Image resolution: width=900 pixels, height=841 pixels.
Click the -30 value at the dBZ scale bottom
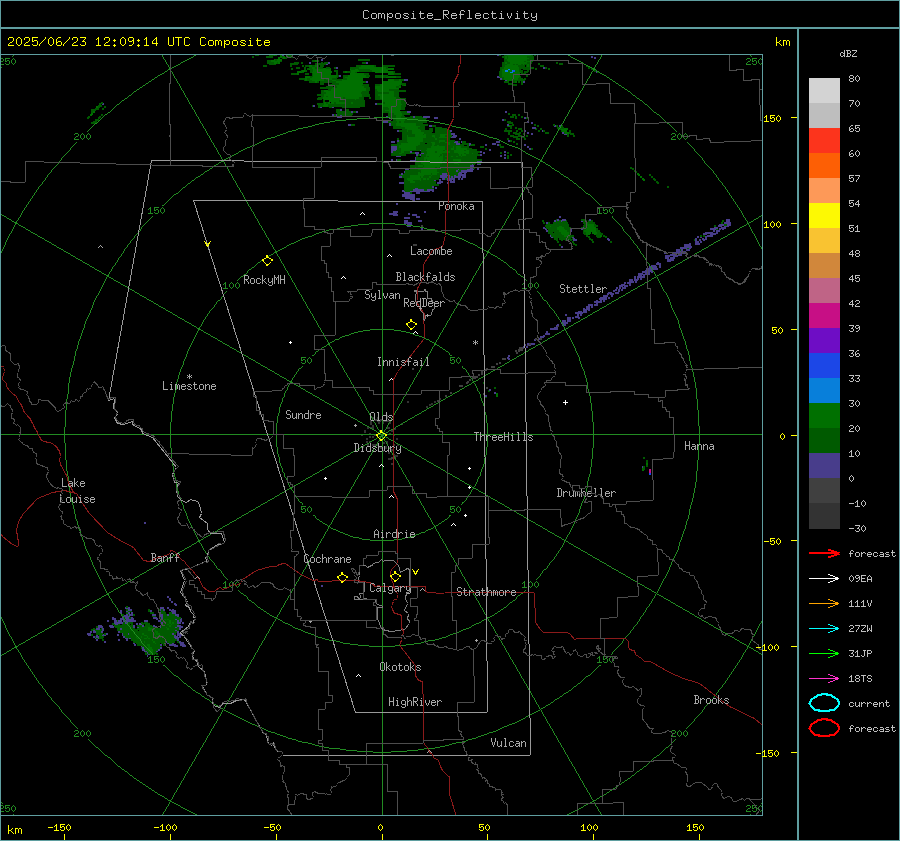[857, 528]
